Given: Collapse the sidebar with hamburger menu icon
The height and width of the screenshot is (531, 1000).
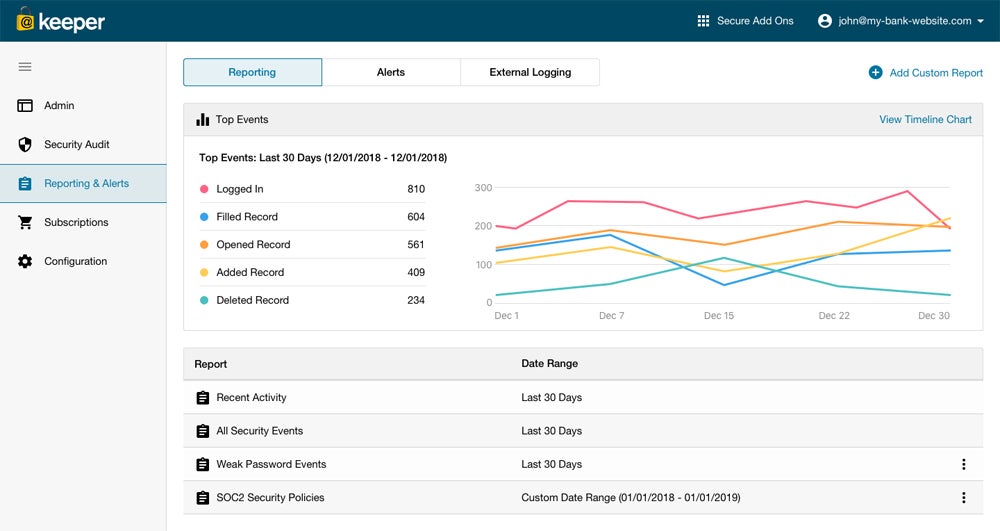Looking at the screenshot, I should coord(25,67).
